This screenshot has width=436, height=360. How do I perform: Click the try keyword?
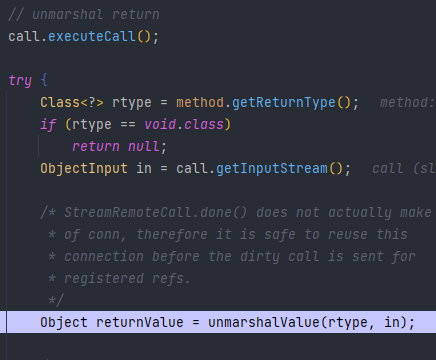[20, 80]
